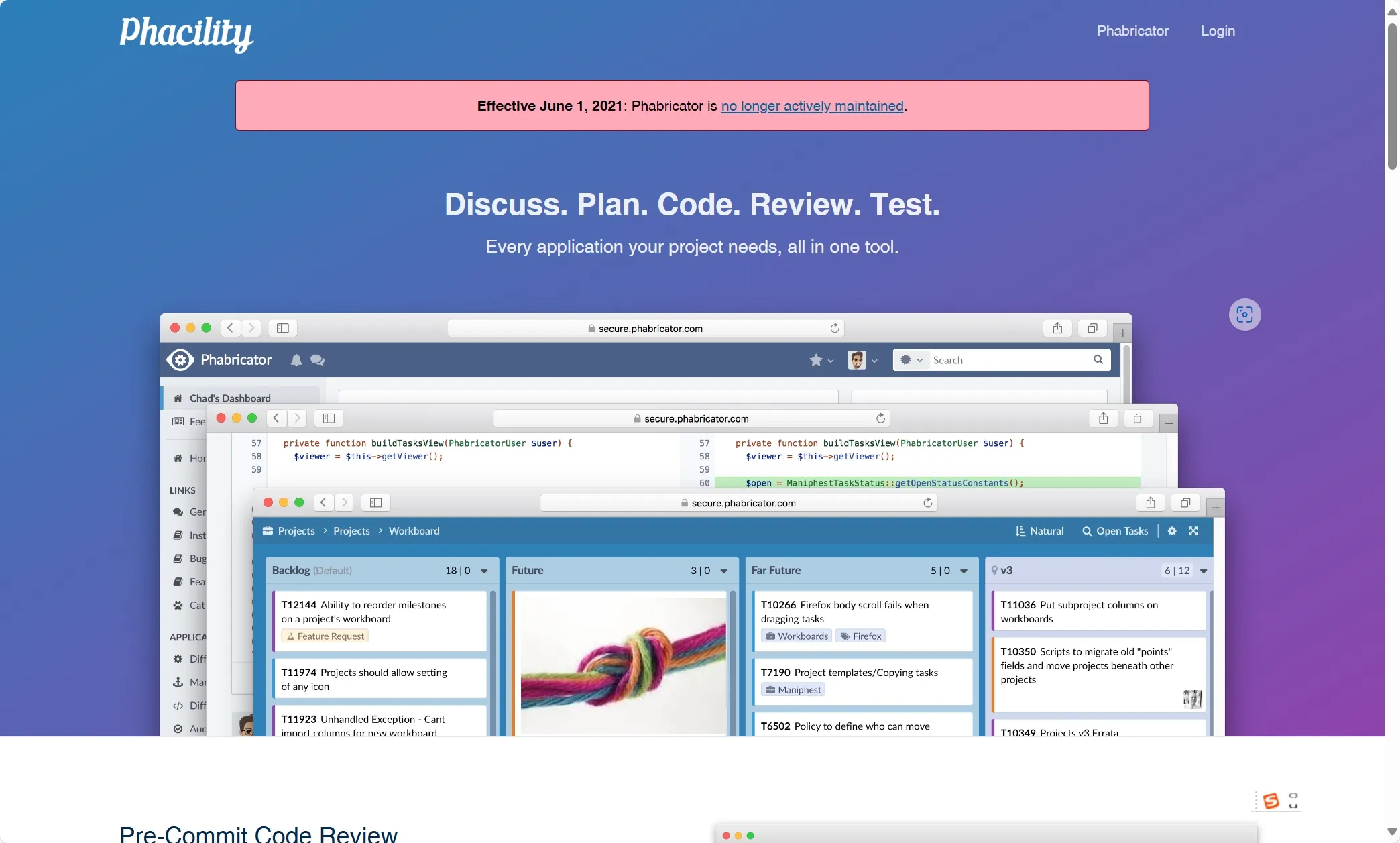Click the notification bell icon in the Phabricator header
The width and height of the screenshot is (1400, 843).
pos(296,360)
